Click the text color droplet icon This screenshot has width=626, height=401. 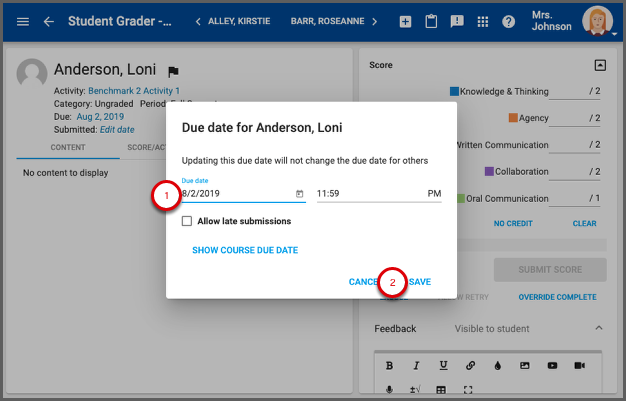click(x=497, y=365)
